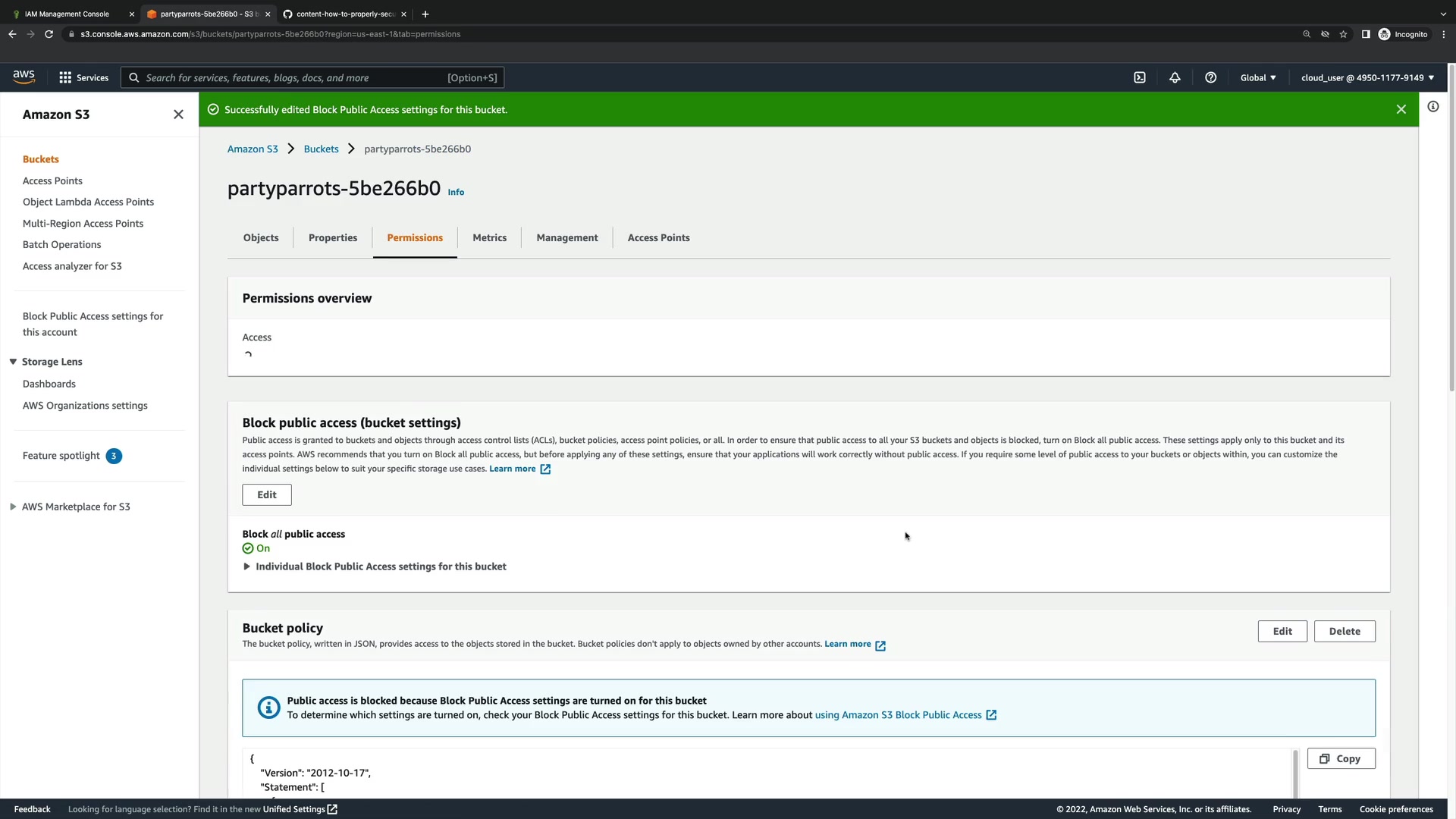Bookmark page with the star icon
1456x819 pixels.
[x=1343, y=34]
